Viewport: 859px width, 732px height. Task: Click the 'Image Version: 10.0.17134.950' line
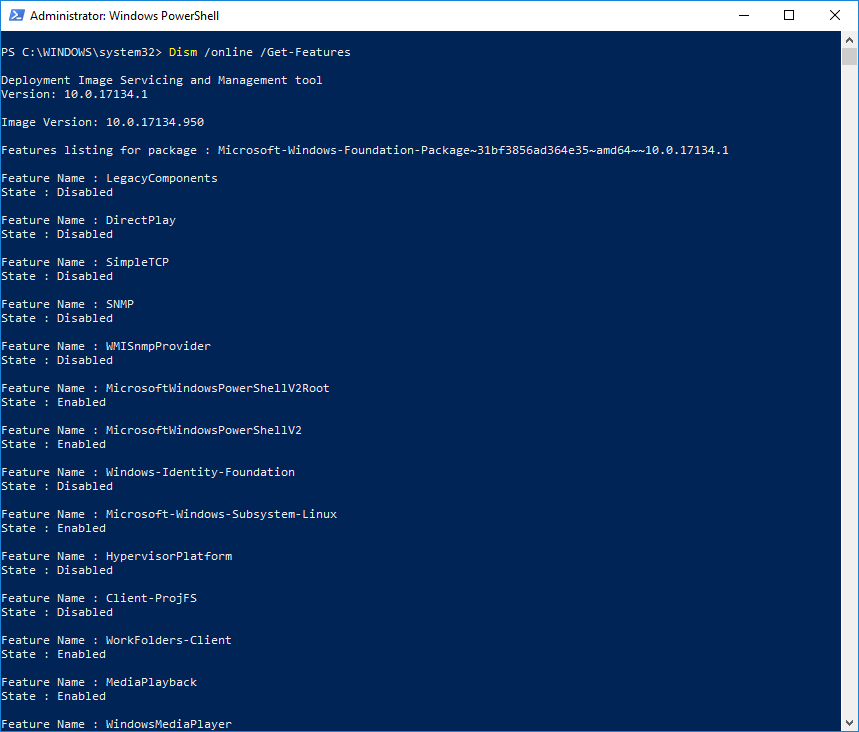102,122
